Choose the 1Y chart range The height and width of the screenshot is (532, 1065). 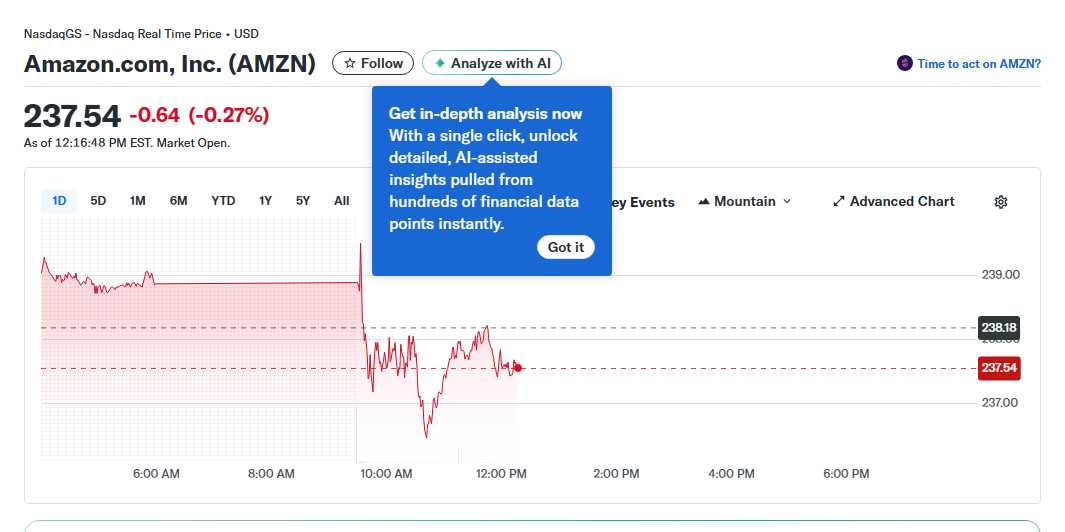[265, 201]
